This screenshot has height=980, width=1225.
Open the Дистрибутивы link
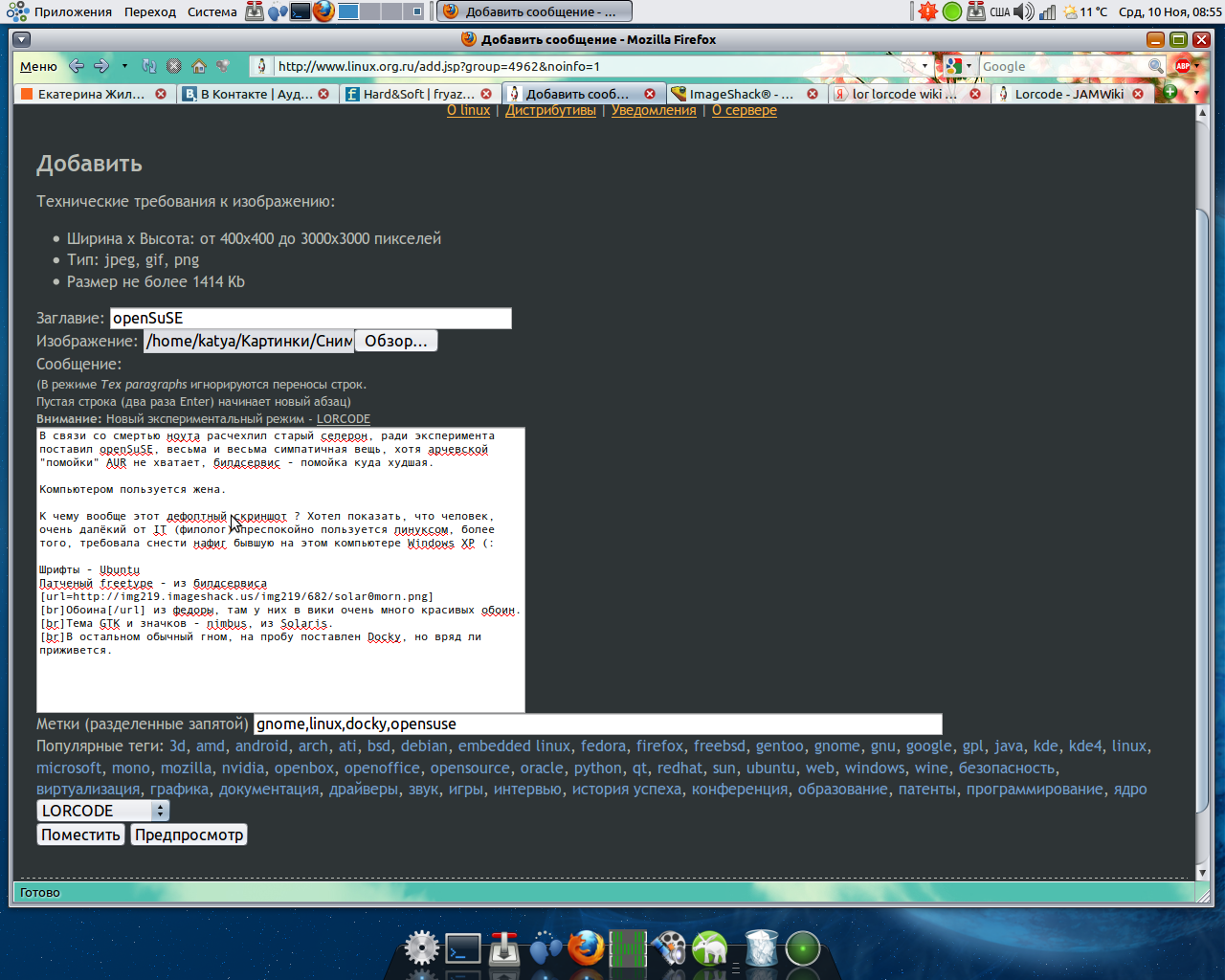(550, 110)
